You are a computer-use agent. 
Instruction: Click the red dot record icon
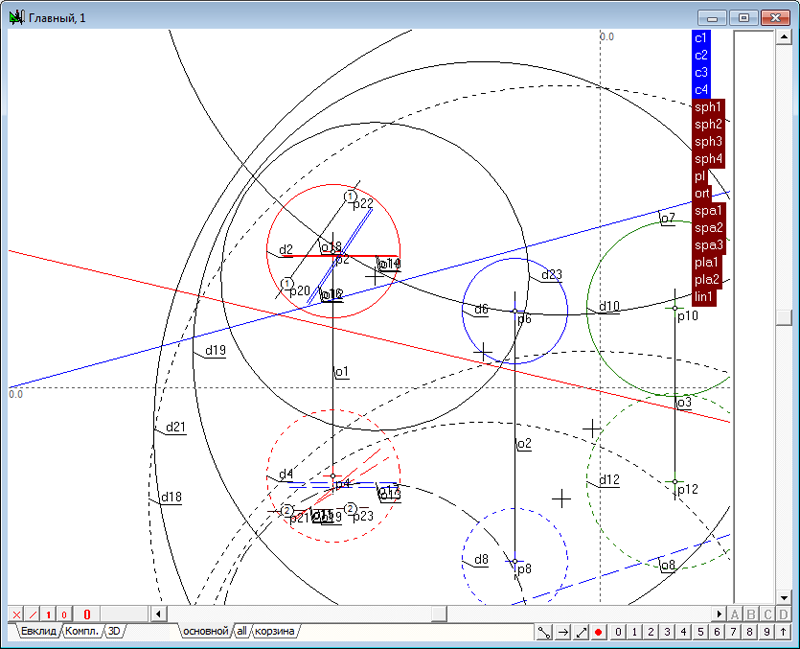[598, 632]
